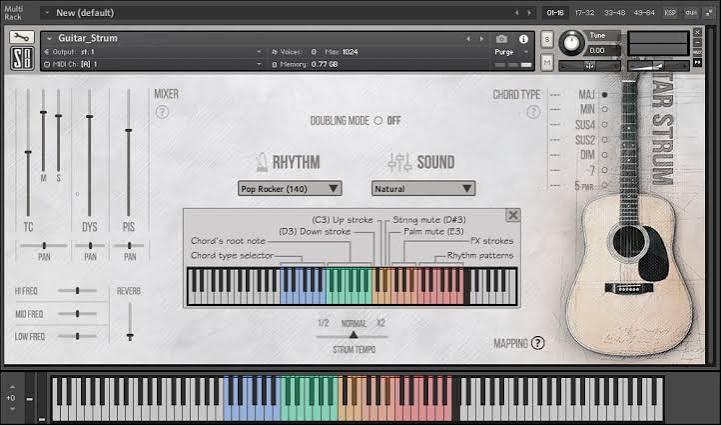Toggle the AUX sends button on header
The width and height of the screenshot is (721, 425).
[698, 52]
